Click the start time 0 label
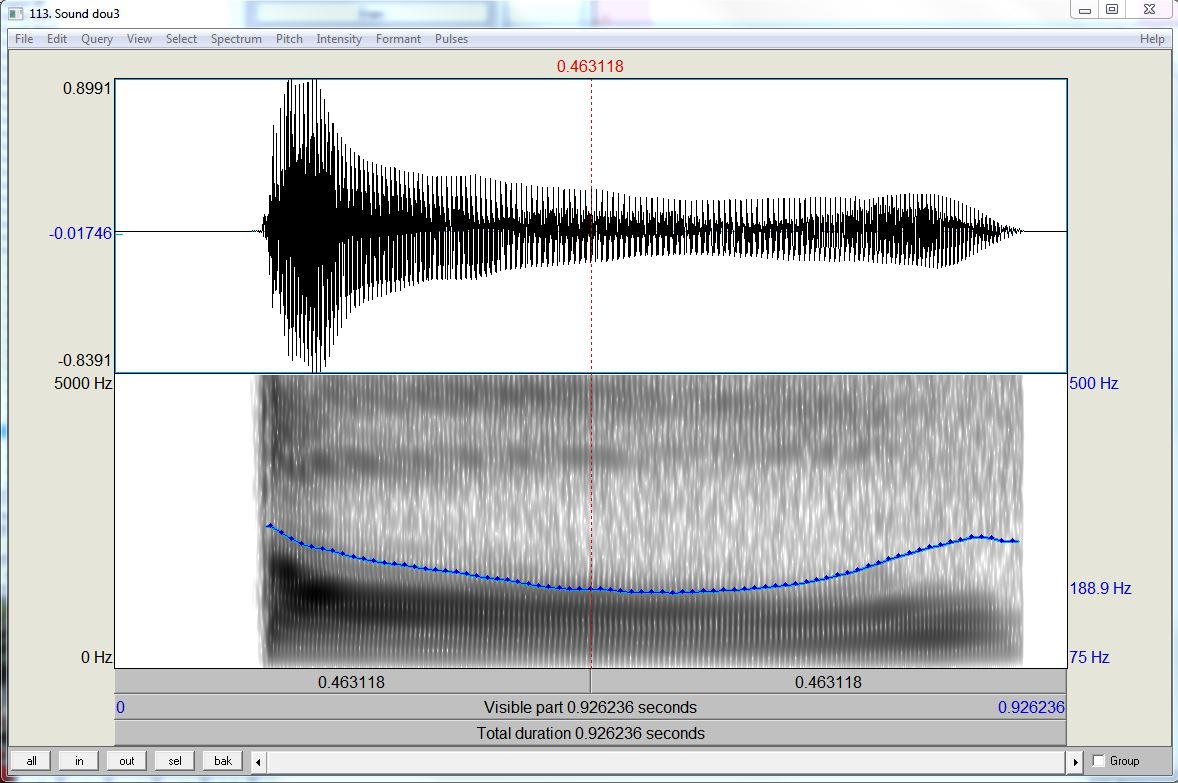Screen dimensions: 1178x783 pos(120,708)
